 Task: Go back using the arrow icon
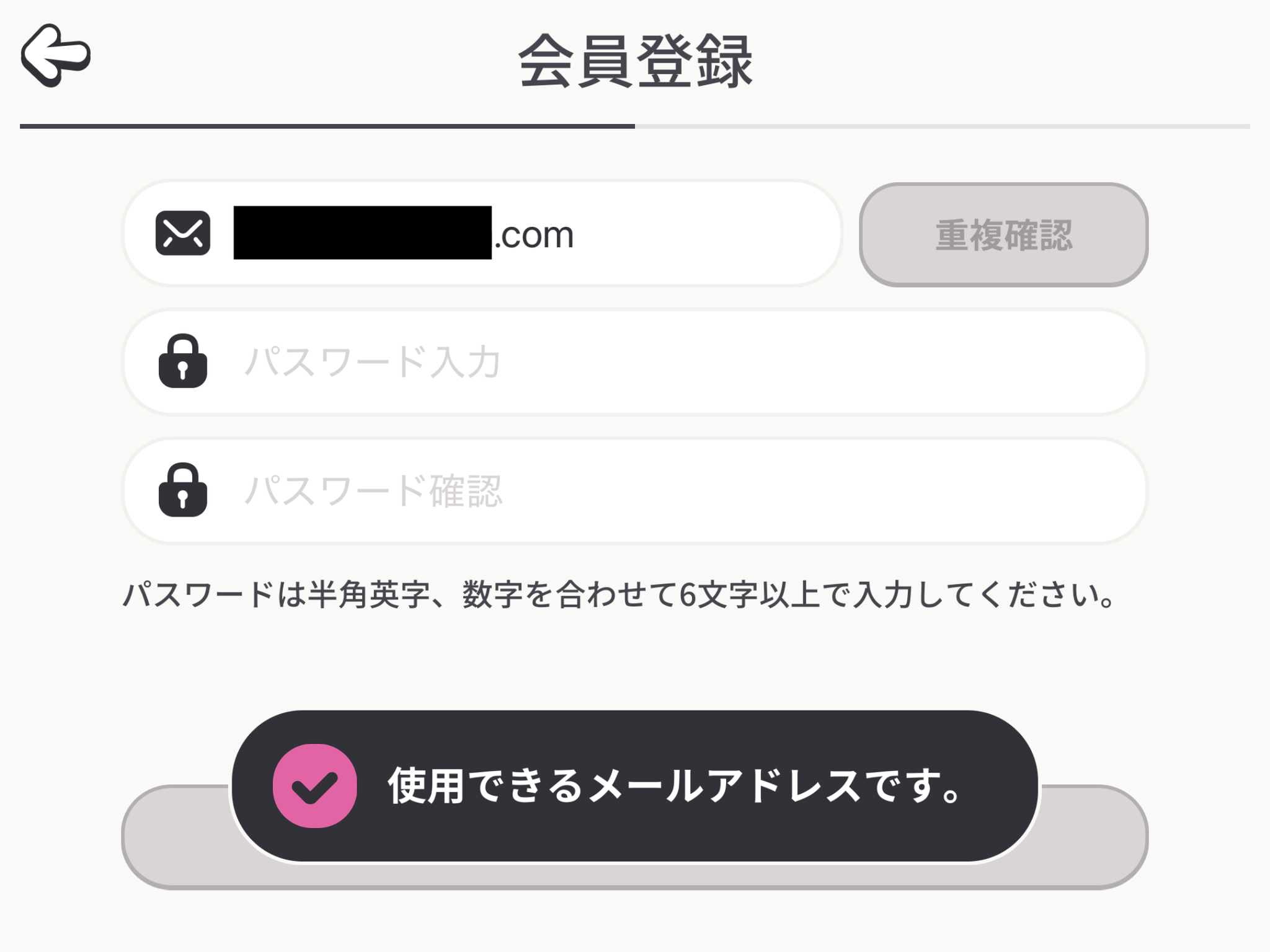56,55
